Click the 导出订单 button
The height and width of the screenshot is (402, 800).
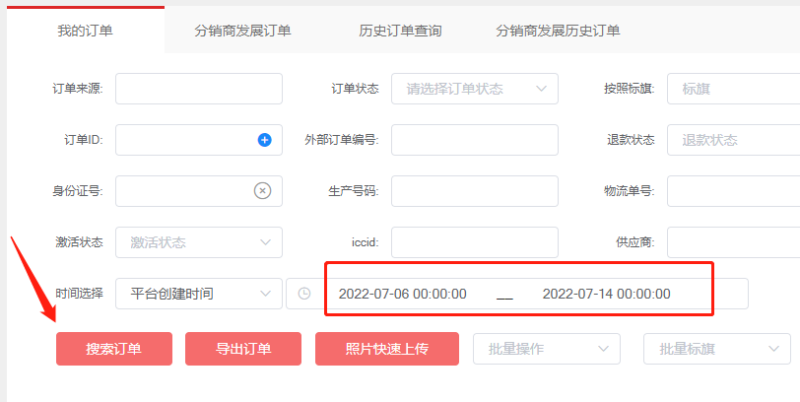tap(243, 349)
